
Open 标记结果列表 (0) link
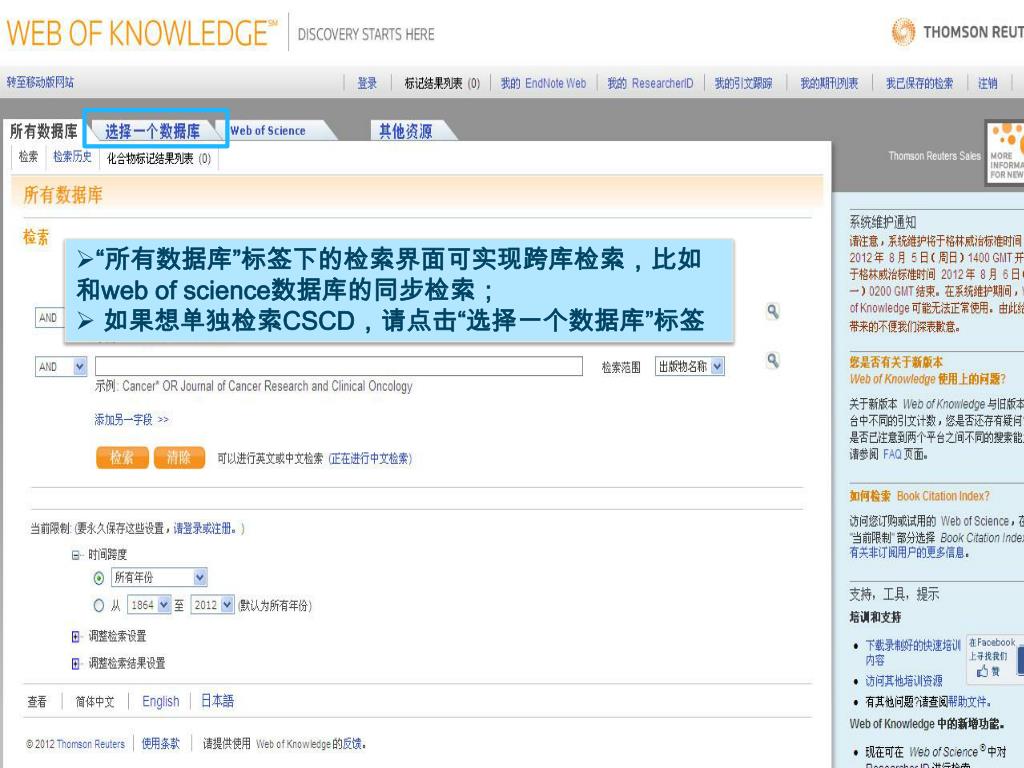[442, 83]
